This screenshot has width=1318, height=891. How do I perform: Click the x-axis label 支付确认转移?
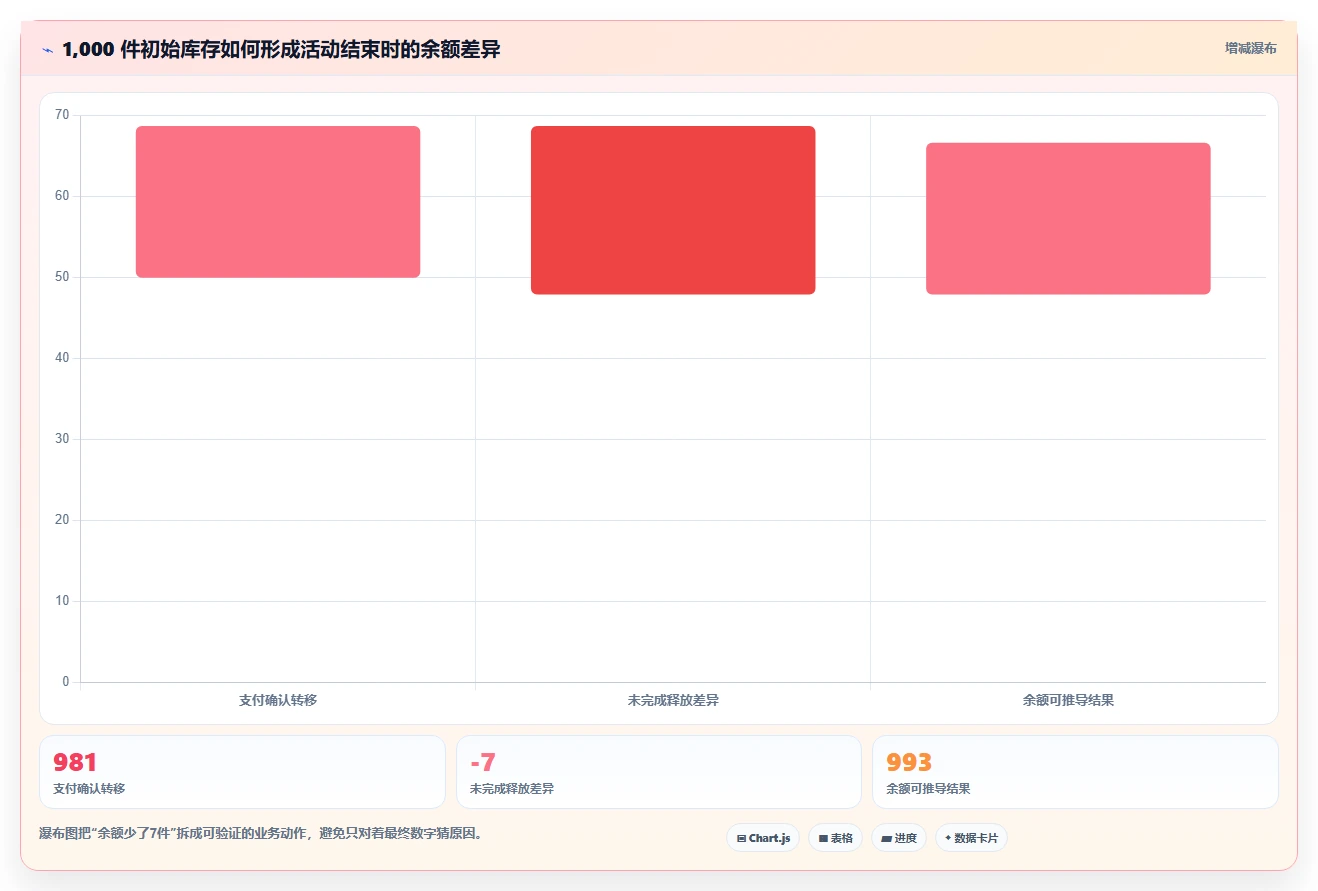(278, 700)
